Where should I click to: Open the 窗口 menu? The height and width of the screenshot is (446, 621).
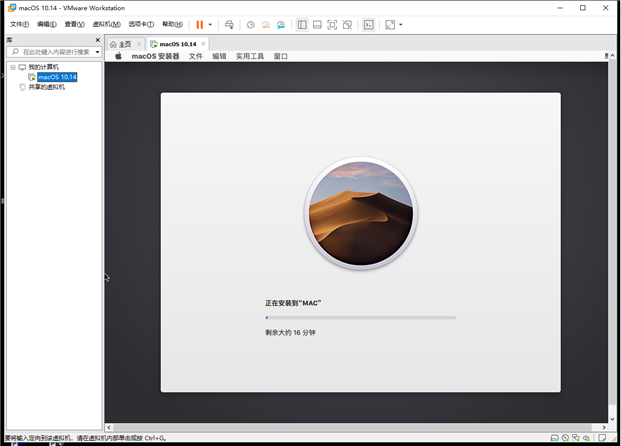tap(281, 56)
